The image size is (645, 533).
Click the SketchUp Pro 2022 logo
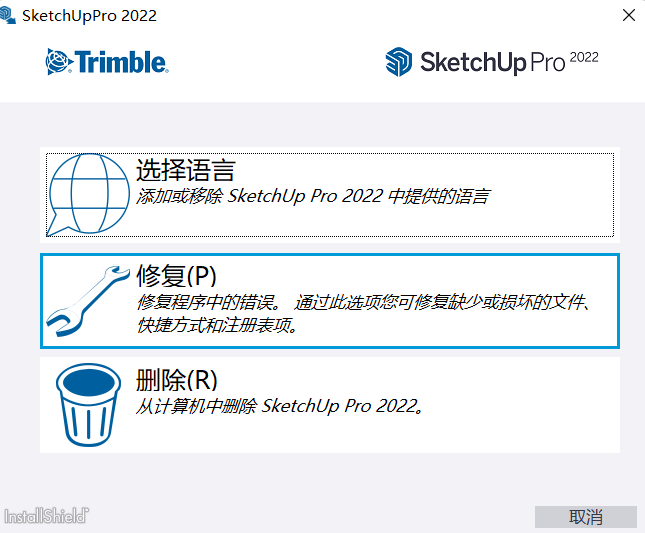pyautogui.click(x=492, y=62)
